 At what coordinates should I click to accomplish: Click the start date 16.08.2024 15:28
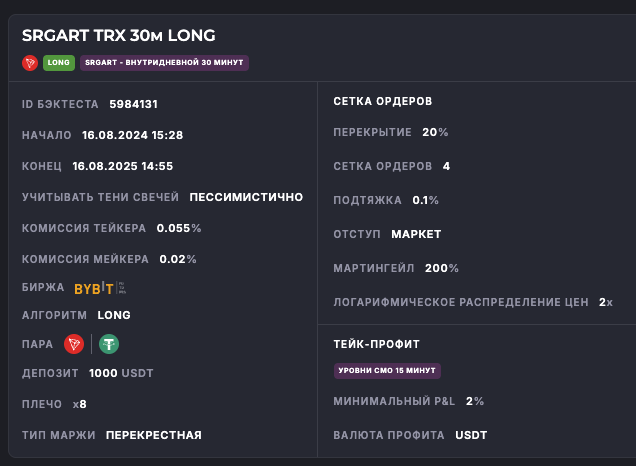point(132,135)
